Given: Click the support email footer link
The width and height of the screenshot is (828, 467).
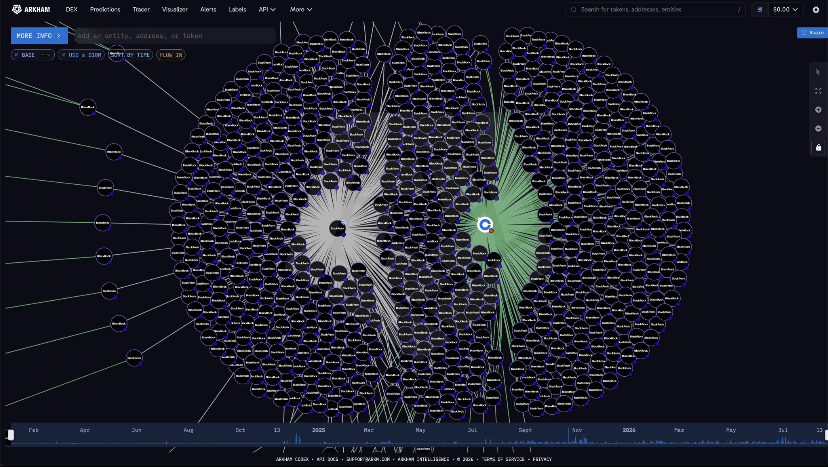Looking at the screenshot, I should tap(368, 460).
